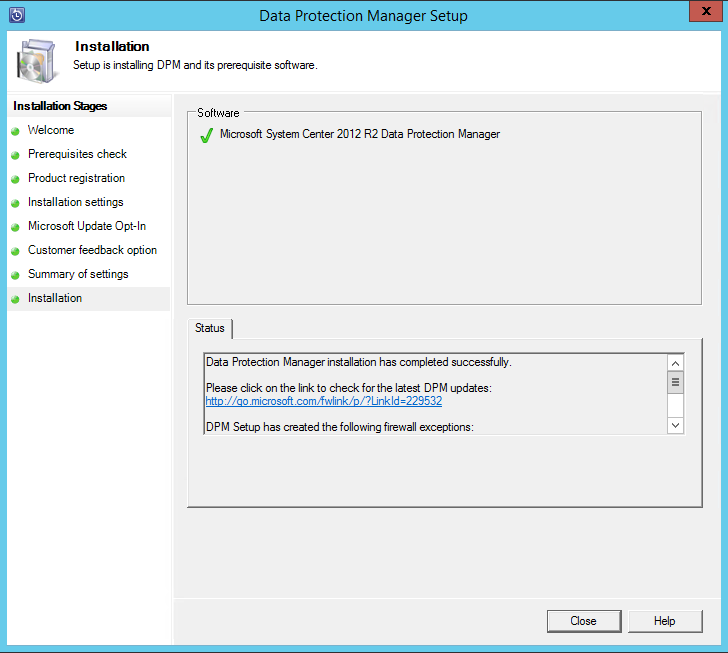
Task: Click the status box scroll up arrow
Action: pos(676,363)
